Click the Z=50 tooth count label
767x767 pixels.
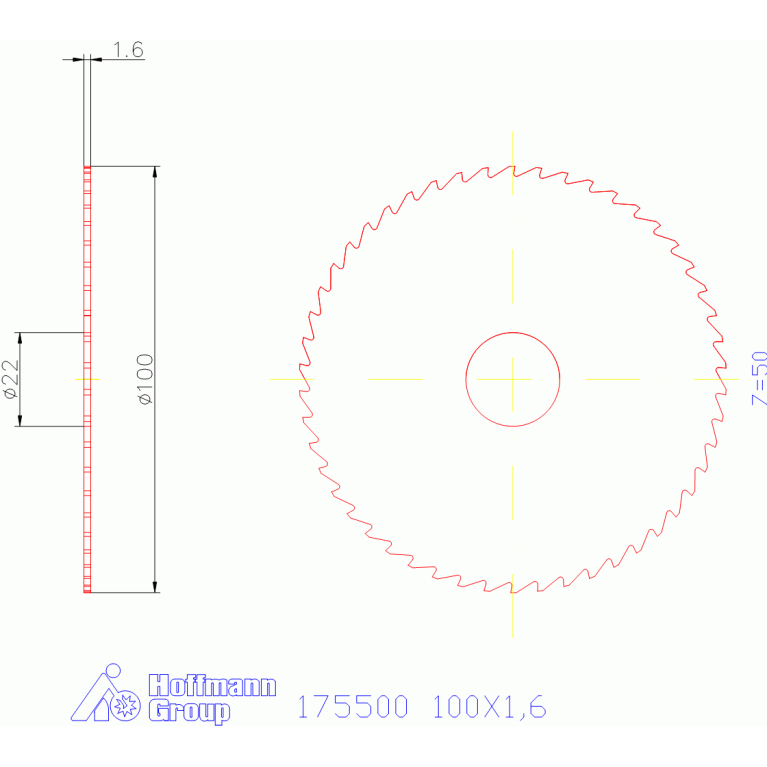pyautogui.click(x=759, y=378)
